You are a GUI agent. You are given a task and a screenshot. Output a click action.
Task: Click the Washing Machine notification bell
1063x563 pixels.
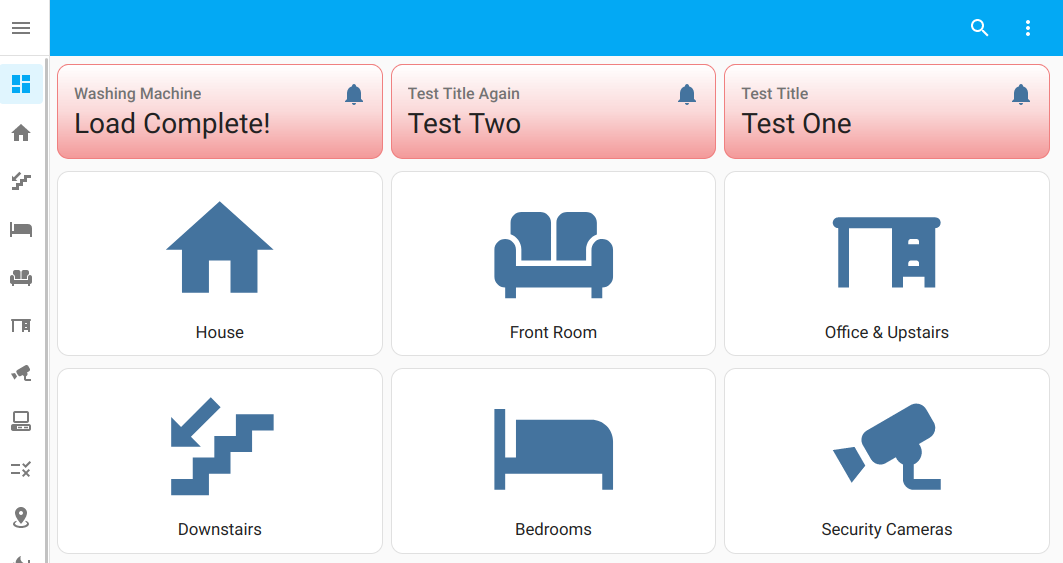[354, 95]
